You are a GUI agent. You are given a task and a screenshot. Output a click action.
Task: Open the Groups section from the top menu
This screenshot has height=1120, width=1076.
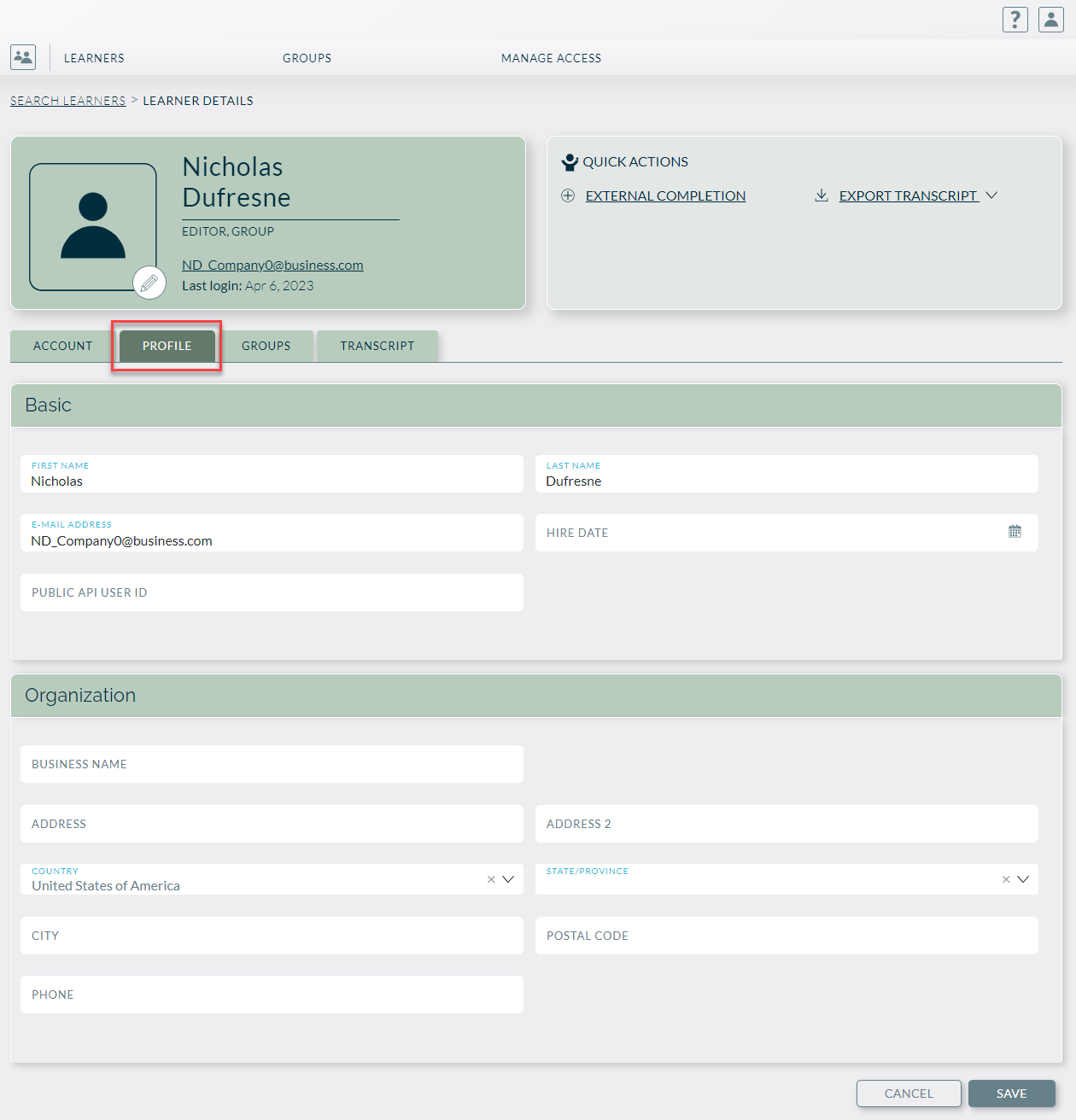pyautogui.click(x=307, y=57)
